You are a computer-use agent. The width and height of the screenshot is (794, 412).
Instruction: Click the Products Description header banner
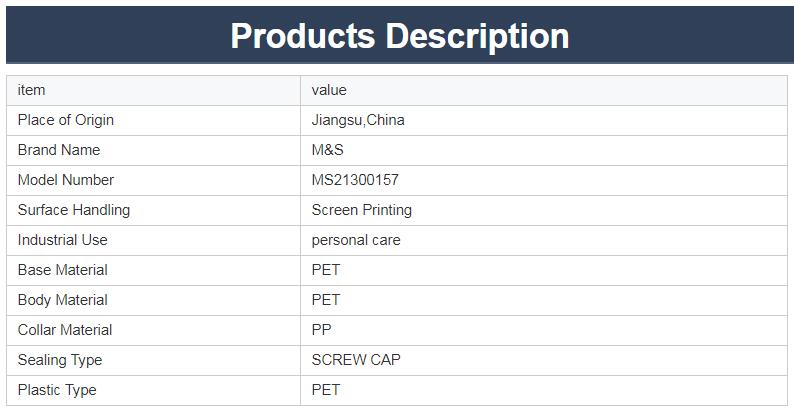coord(399,36)
